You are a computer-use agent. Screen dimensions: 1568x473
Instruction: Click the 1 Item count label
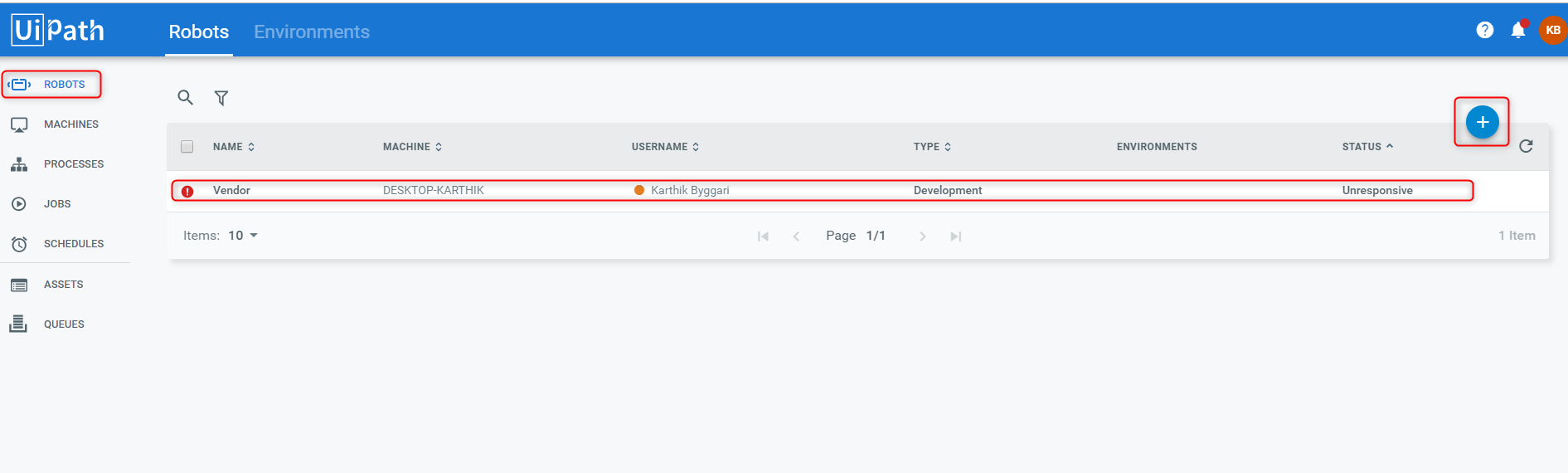tap(1517, 236)
